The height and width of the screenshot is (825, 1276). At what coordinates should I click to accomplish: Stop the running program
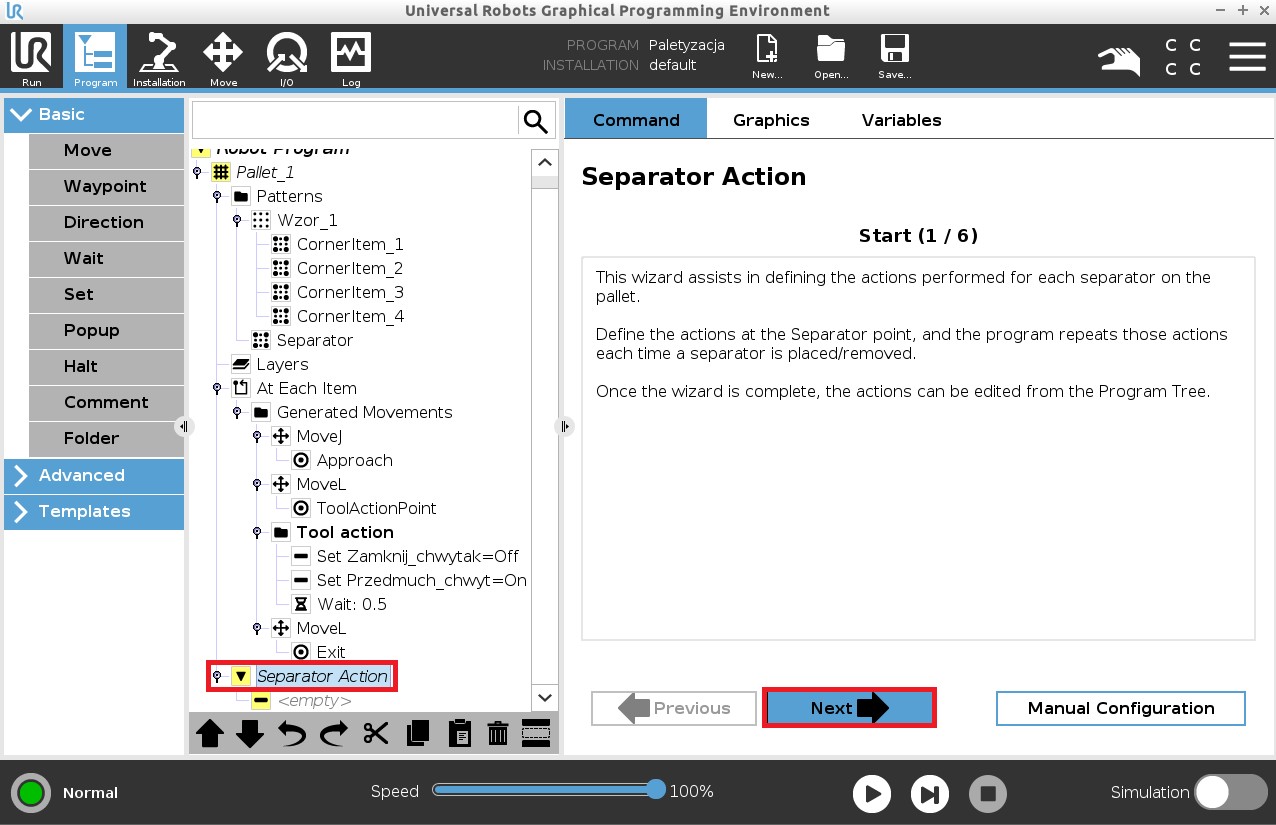[988, 794]
